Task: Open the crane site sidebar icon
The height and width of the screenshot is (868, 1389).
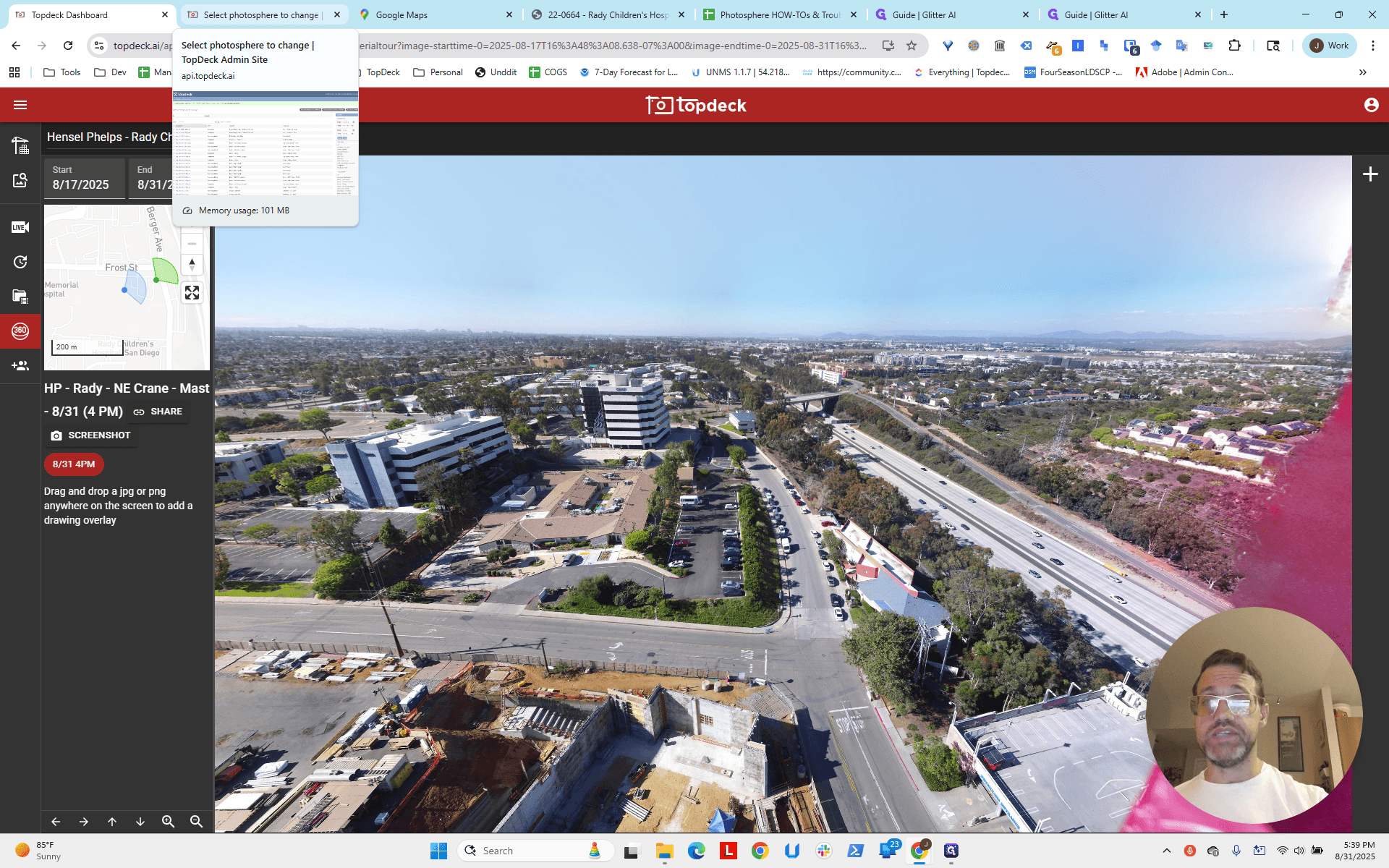Action: [20, 145]
